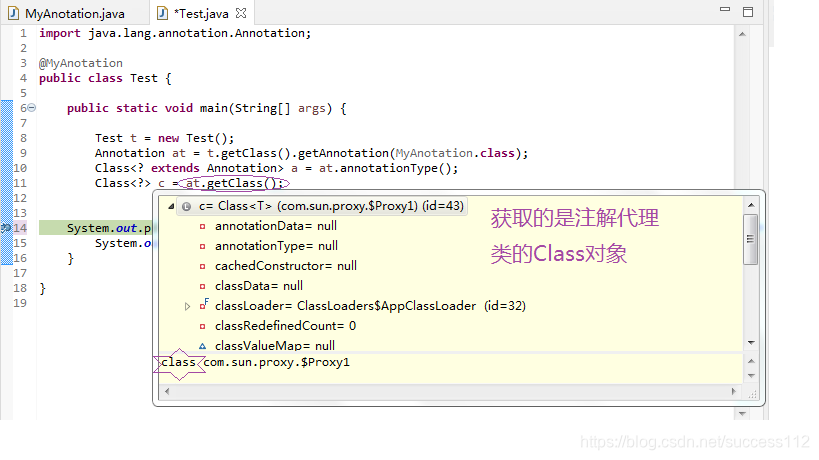
Task: Click the editor scroll-up arrow
Action: click(x=742, y=34)
